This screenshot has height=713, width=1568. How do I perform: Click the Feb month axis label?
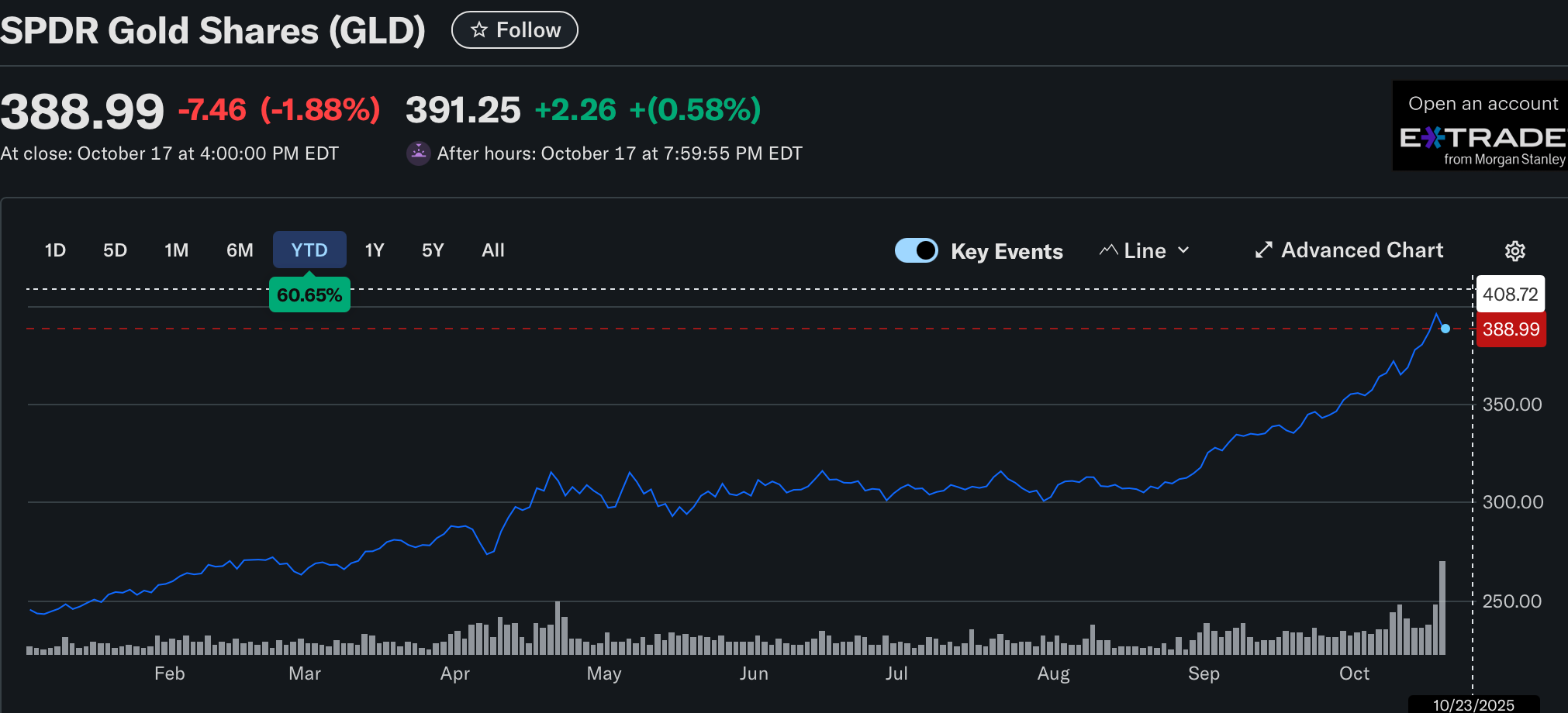[169, 673]
